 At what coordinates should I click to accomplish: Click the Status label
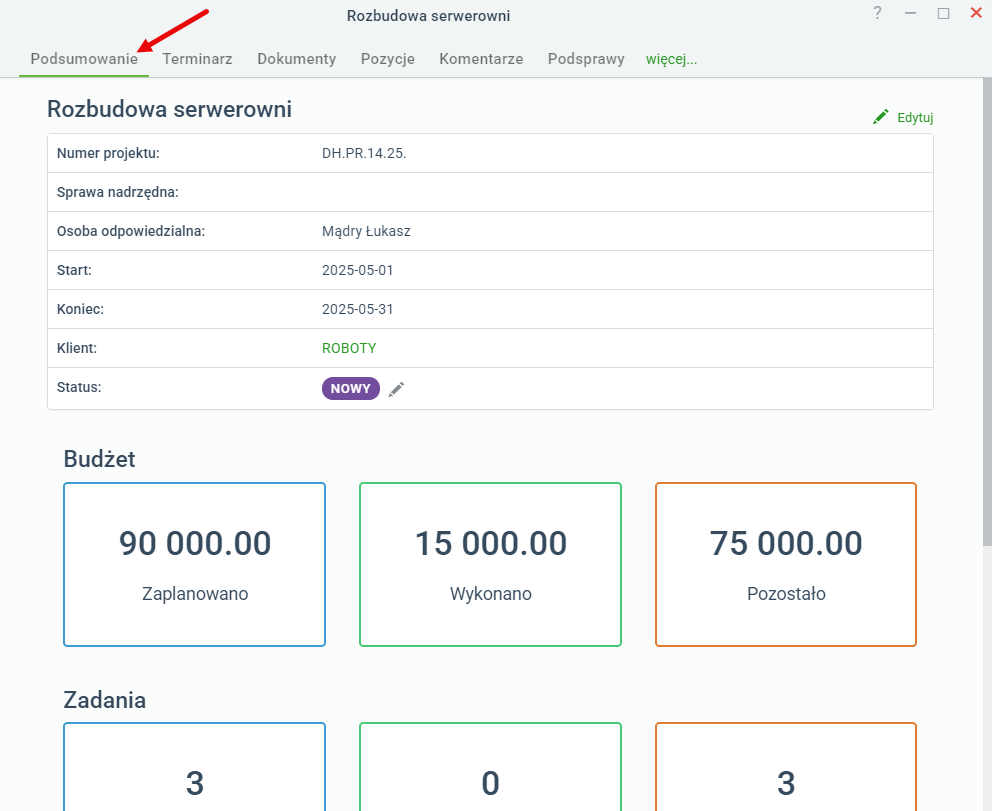tap(79, 387)
